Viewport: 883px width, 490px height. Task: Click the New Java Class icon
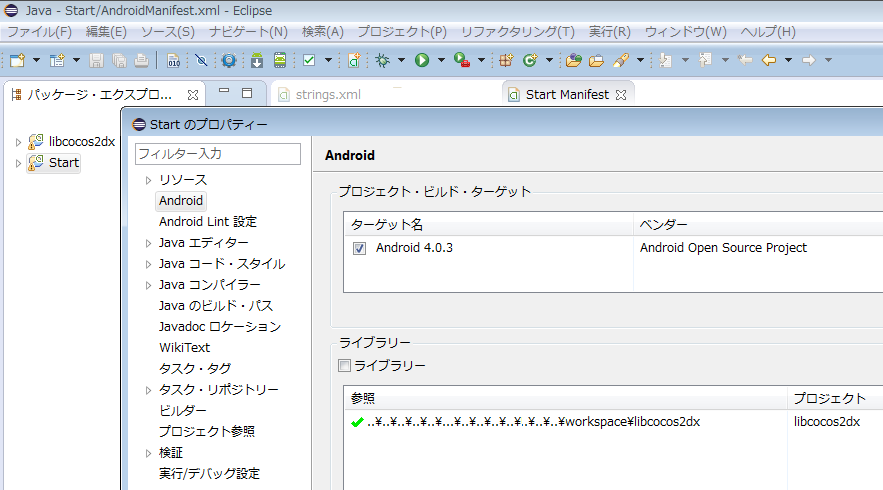pos(530,60)
